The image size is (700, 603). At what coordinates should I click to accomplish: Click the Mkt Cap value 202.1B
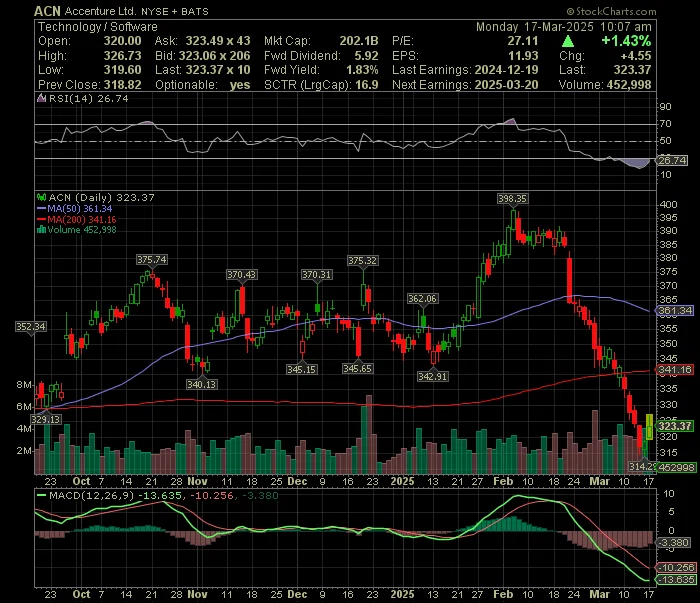(x=359, y=41)
